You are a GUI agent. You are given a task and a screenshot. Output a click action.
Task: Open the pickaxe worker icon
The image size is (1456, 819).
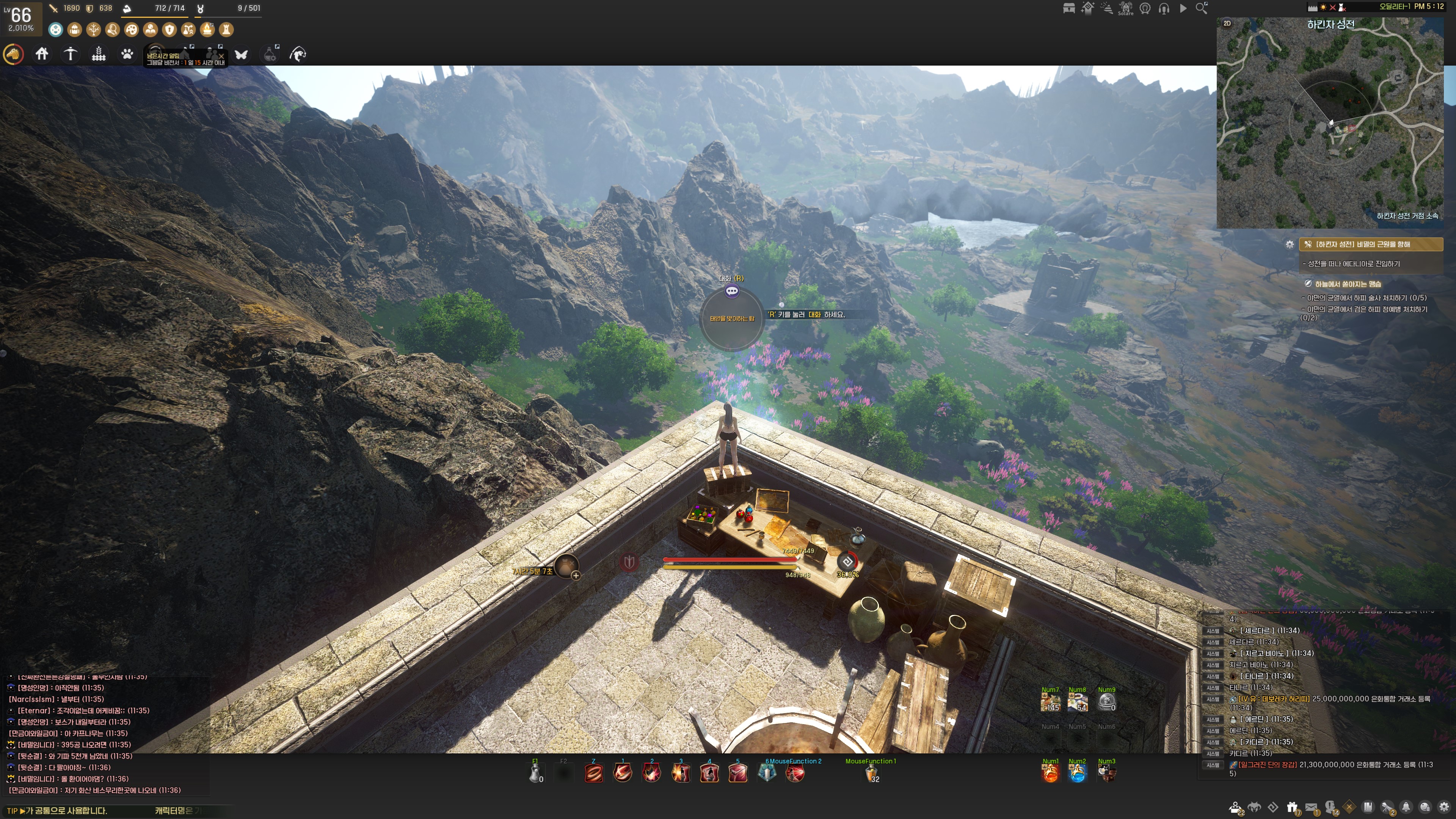[70, 54]
